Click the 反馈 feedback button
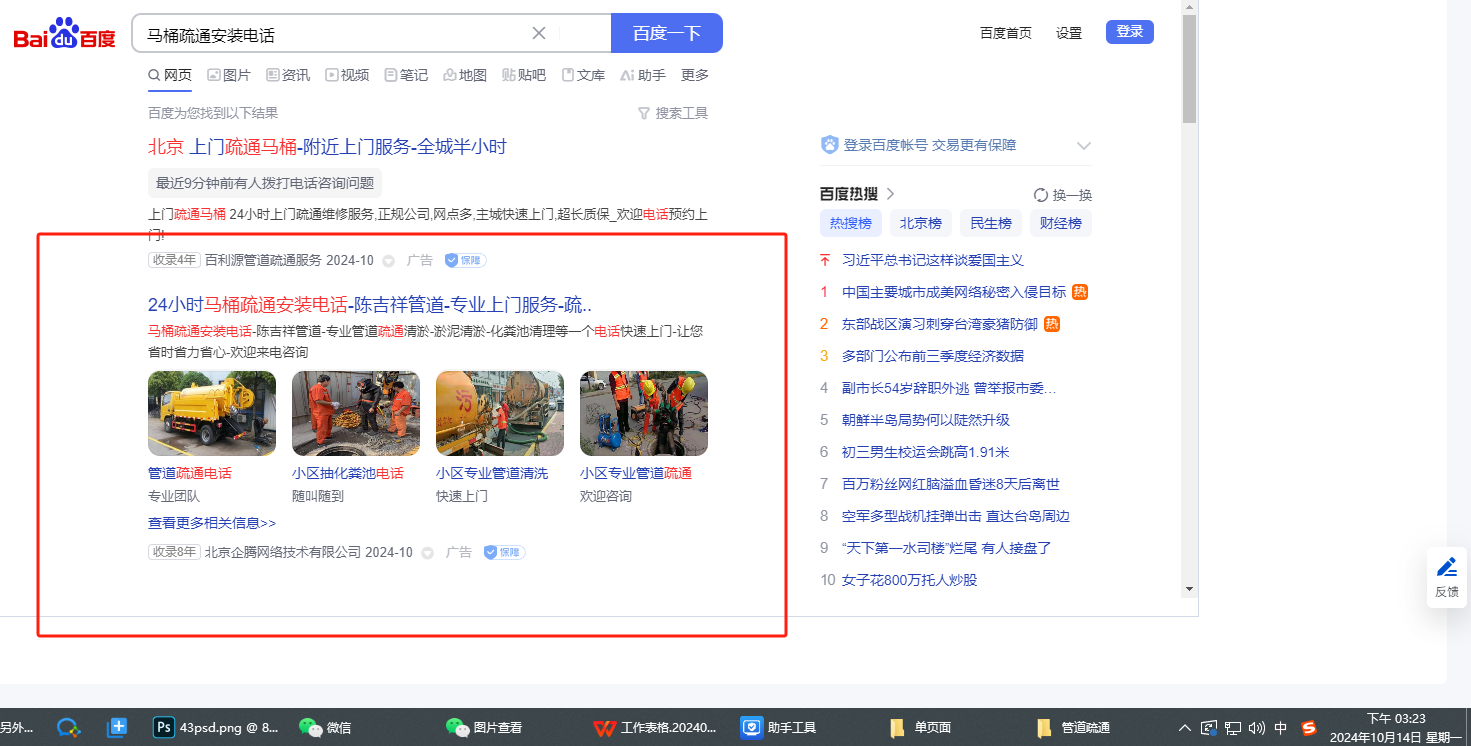The image size is (1471, 746). coord(1447,577)
